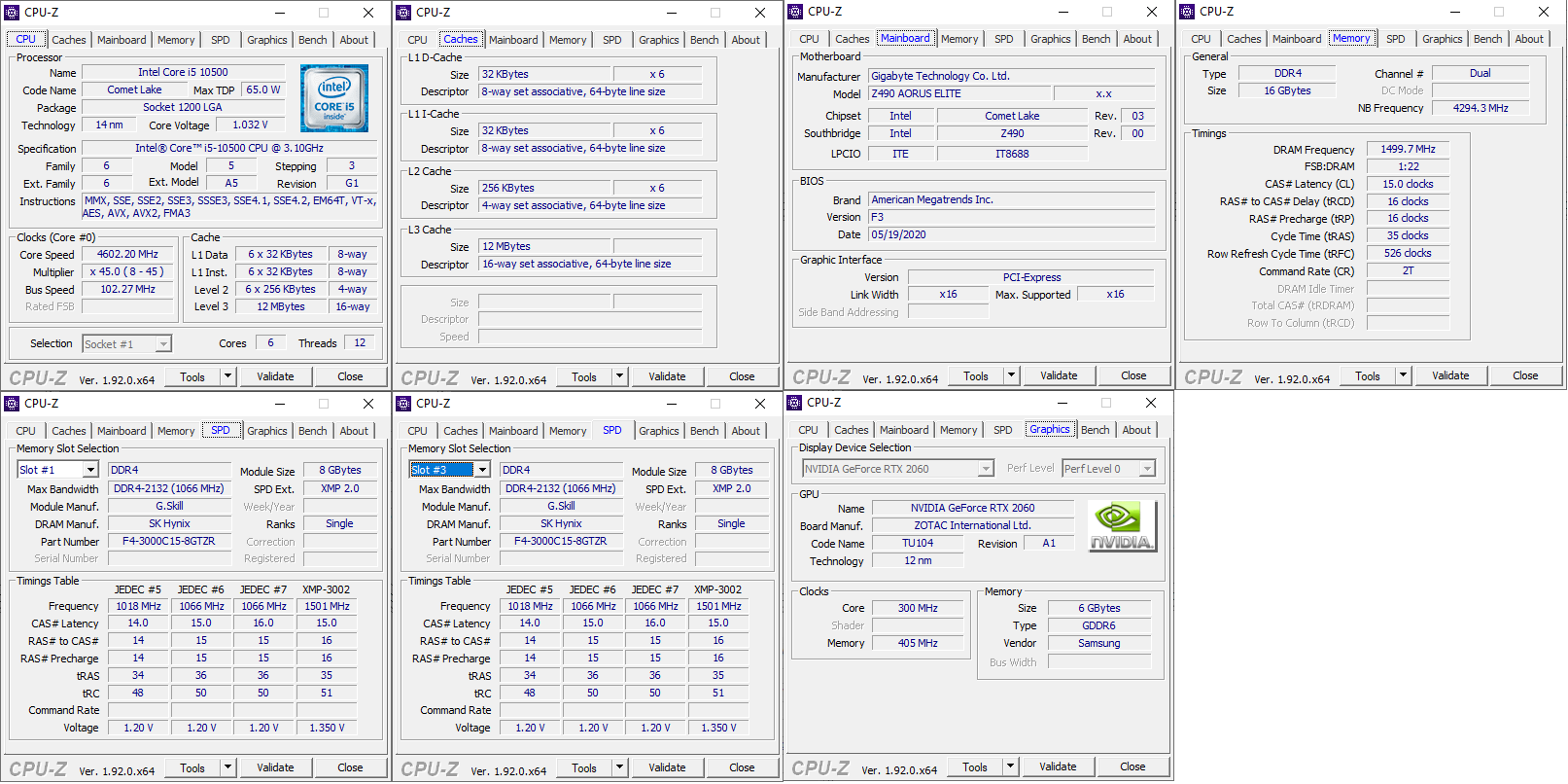
Task: Switch to the Bench tab in the Mainboard window
Action: pyautogui.click(x=1096, y=39)
